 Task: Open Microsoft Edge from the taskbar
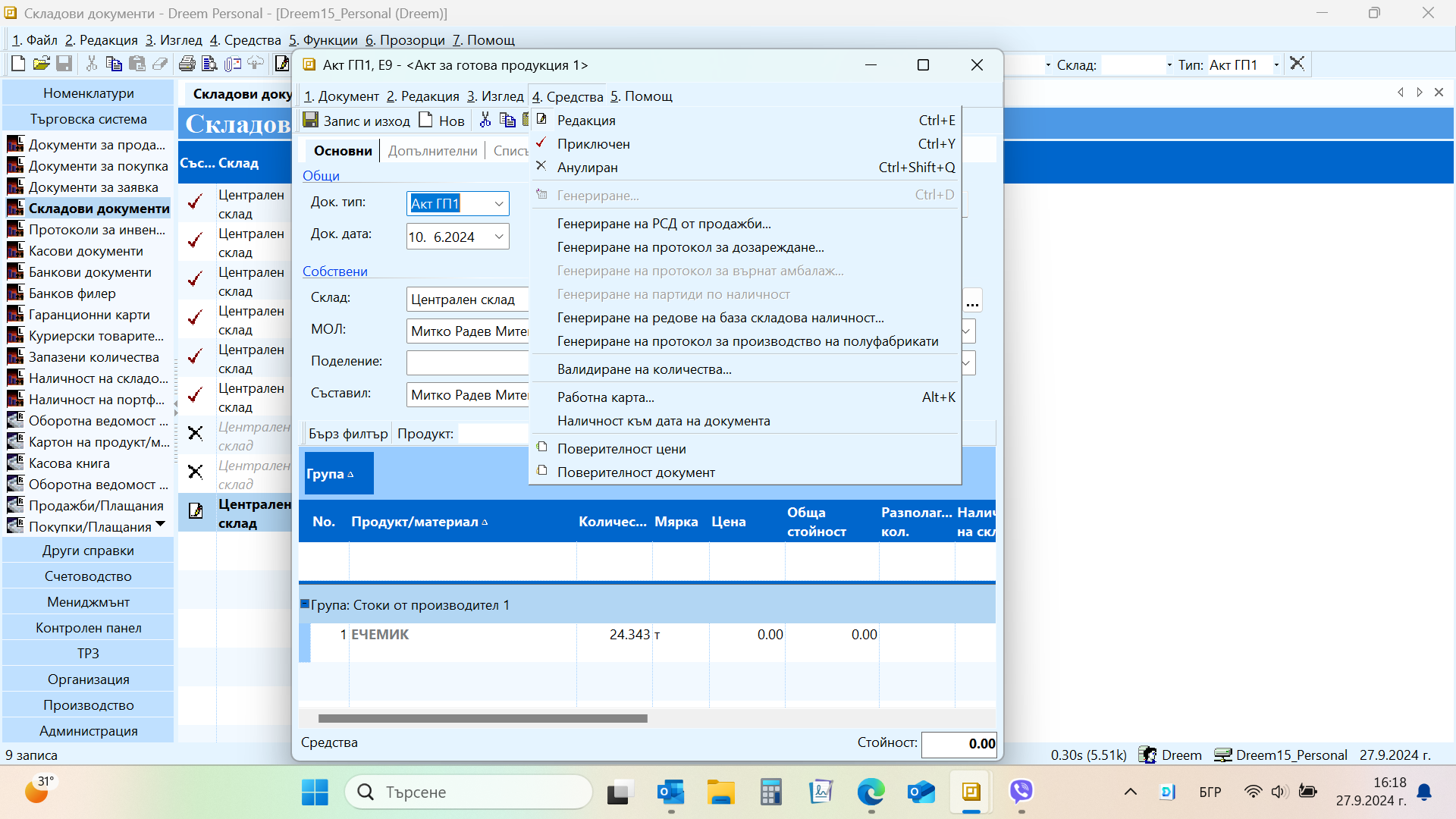click(871, 792)
